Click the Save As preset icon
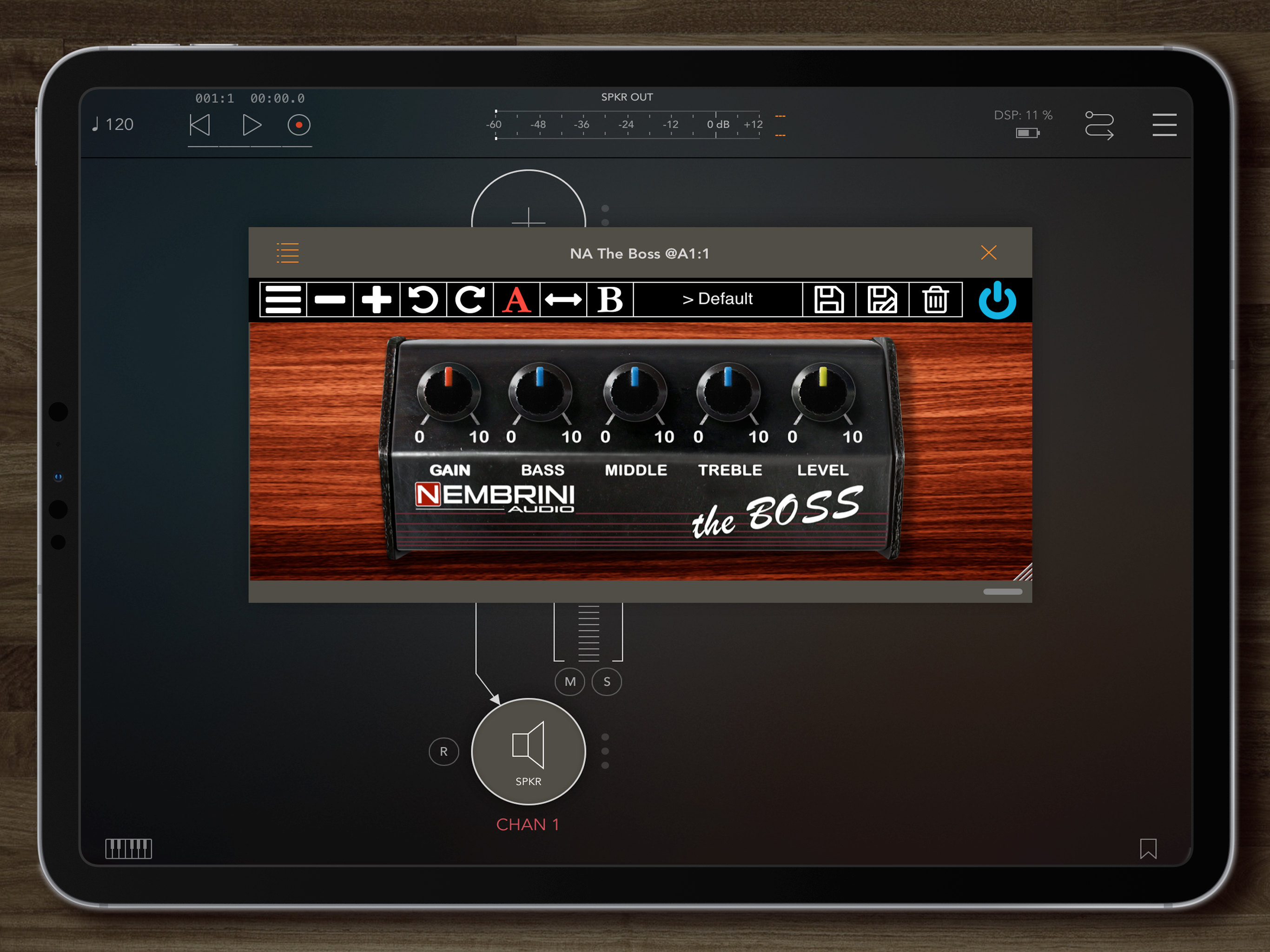The height and width of the screenshot is (952, 1270). coord(882,299)
